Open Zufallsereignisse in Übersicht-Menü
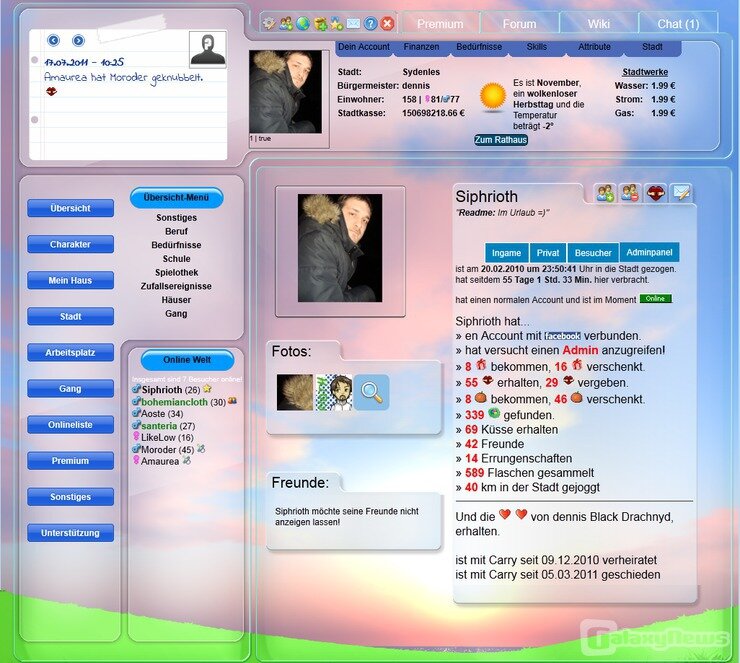 (176, 286)
